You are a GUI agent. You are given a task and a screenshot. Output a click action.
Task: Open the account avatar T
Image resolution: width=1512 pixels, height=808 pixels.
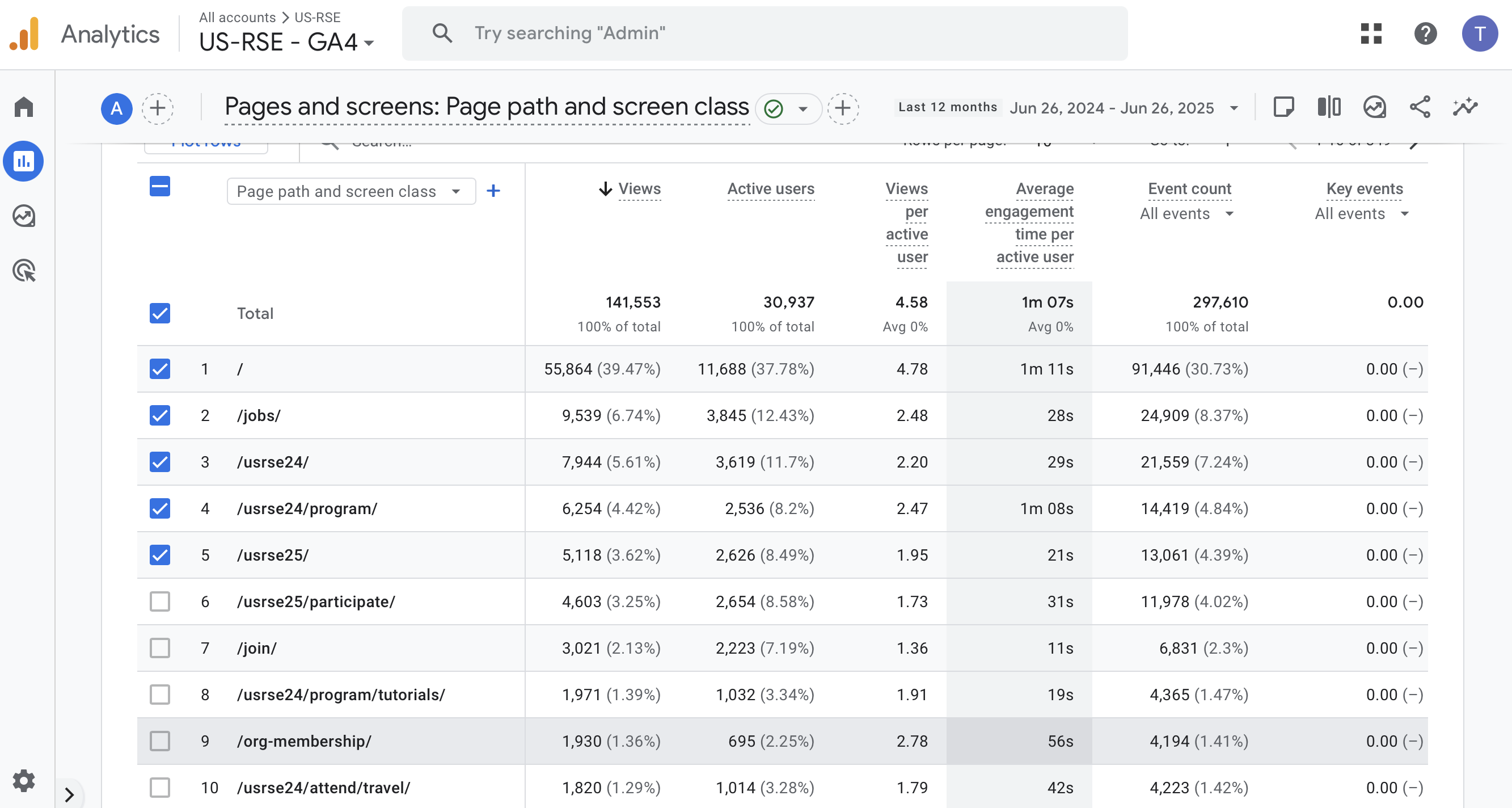[x=1480, y=33]
